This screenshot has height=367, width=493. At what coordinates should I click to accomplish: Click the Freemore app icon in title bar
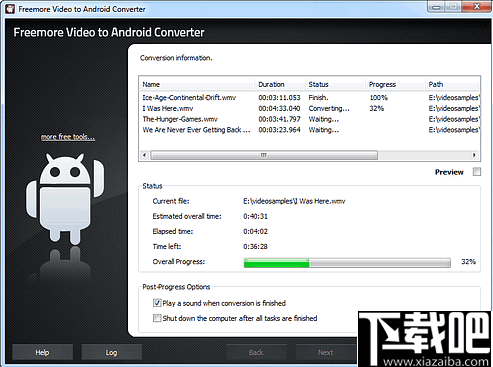(10, 8)
